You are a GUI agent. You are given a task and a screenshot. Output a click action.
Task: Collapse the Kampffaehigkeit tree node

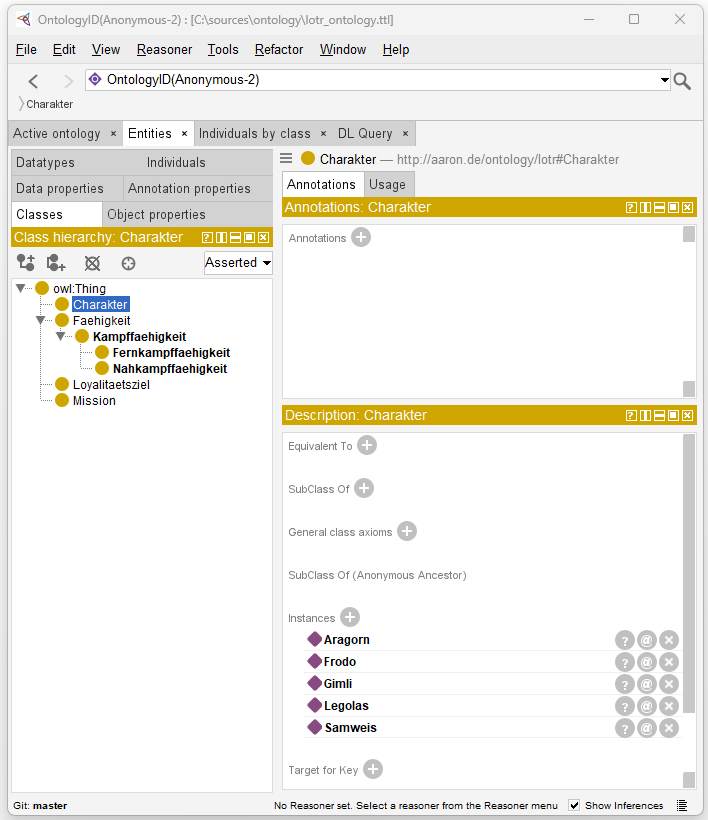61,337
